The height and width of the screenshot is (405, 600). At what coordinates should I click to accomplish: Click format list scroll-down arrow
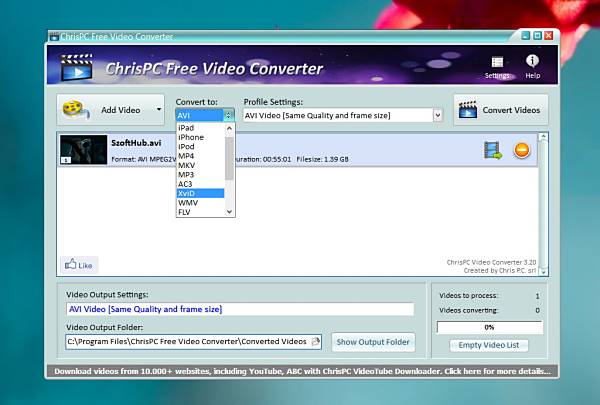pyautogui.click(x=229, y=212)
